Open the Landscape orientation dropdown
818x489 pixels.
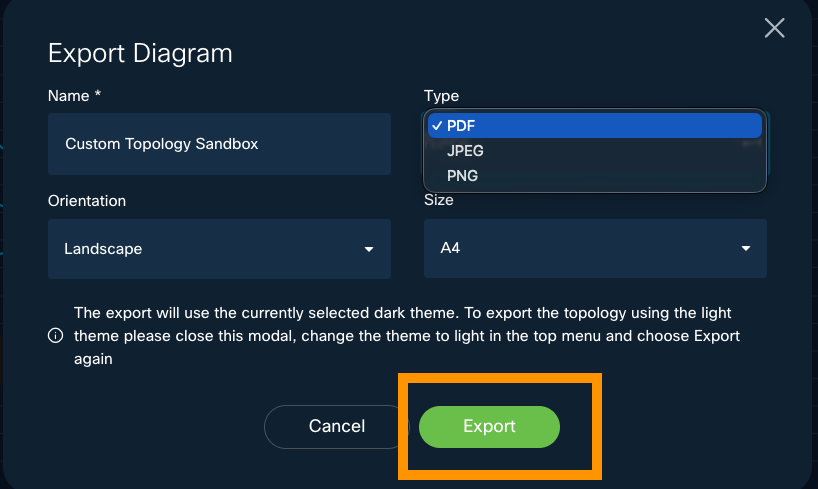coord(219,249)
